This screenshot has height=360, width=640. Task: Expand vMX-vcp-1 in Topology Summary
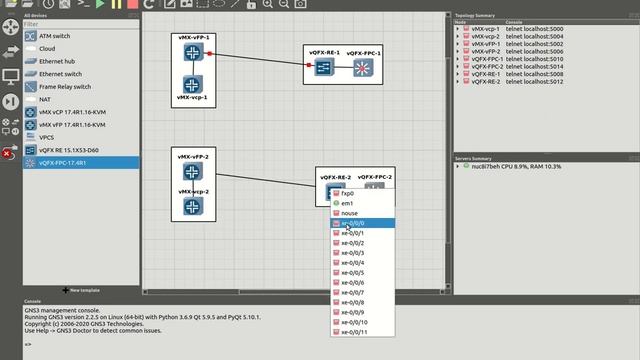pyautogui.click(x=458, y=29)
